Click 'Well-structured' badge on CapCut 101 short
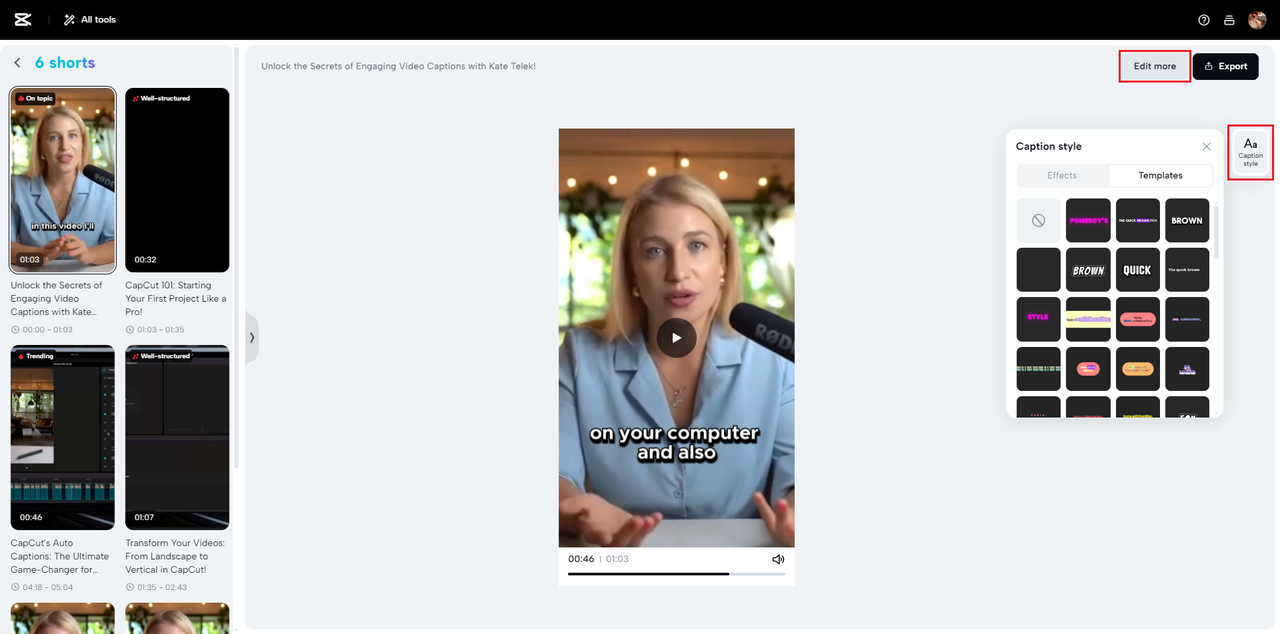The image size is (1280, 634). (x=161, y=98)
